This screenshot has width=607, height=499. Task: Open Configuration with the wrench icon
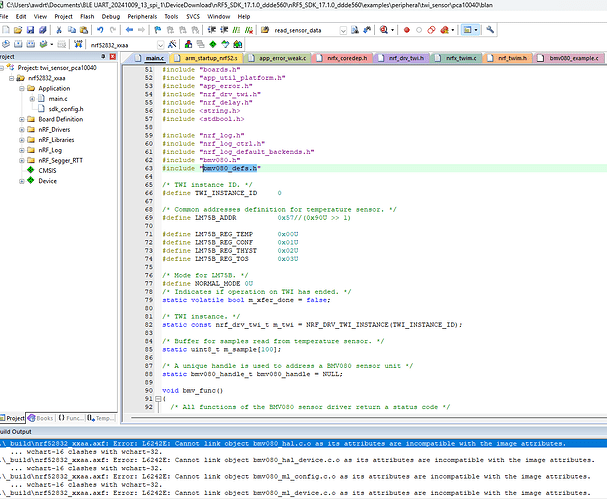[x=490, y=30]
